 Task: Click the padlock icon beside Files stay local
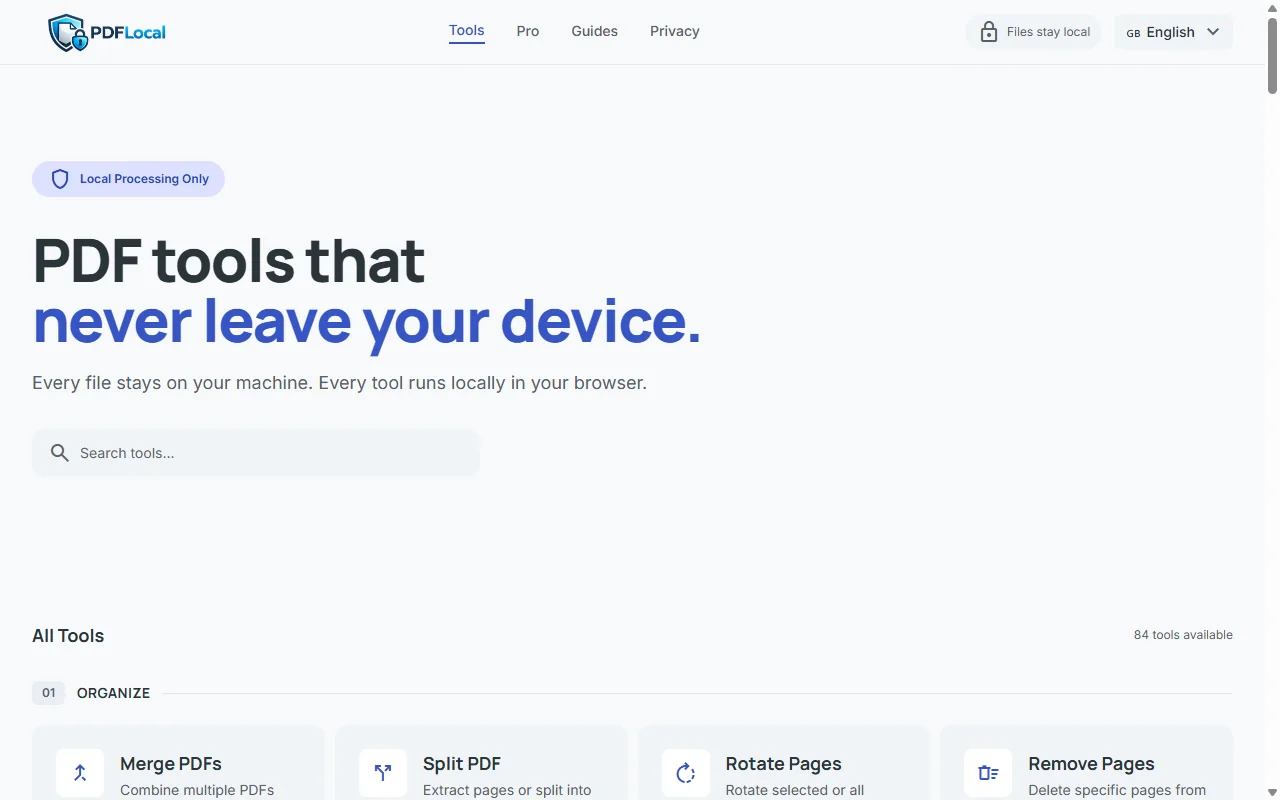point(989,32)
